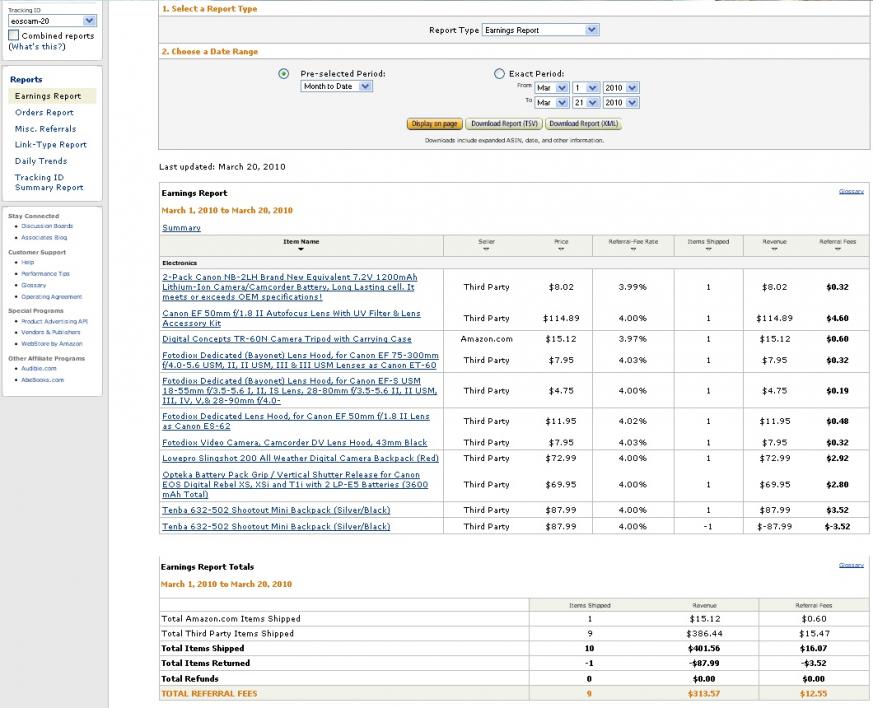Sort by Items Shipped column arrow

tap(708, 249)
